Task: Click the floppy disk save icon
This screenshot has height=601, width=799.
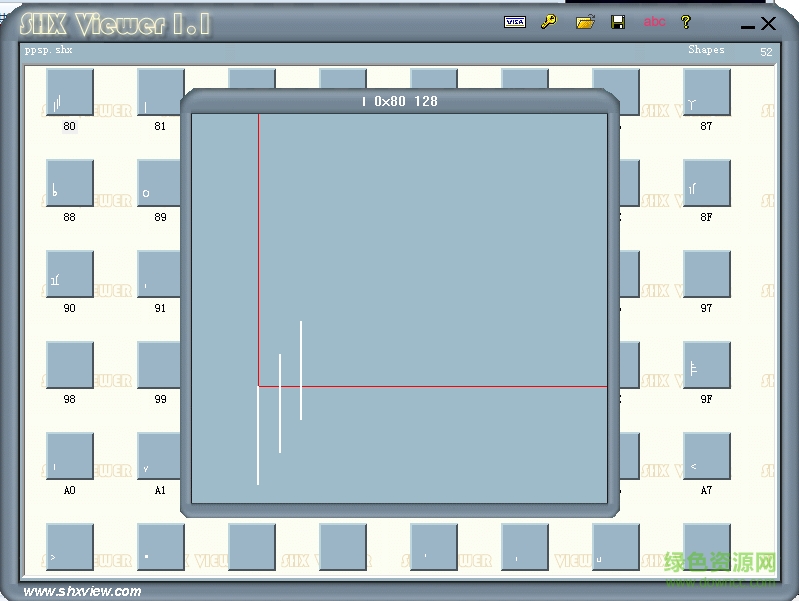Action: [x=618, y=22]
